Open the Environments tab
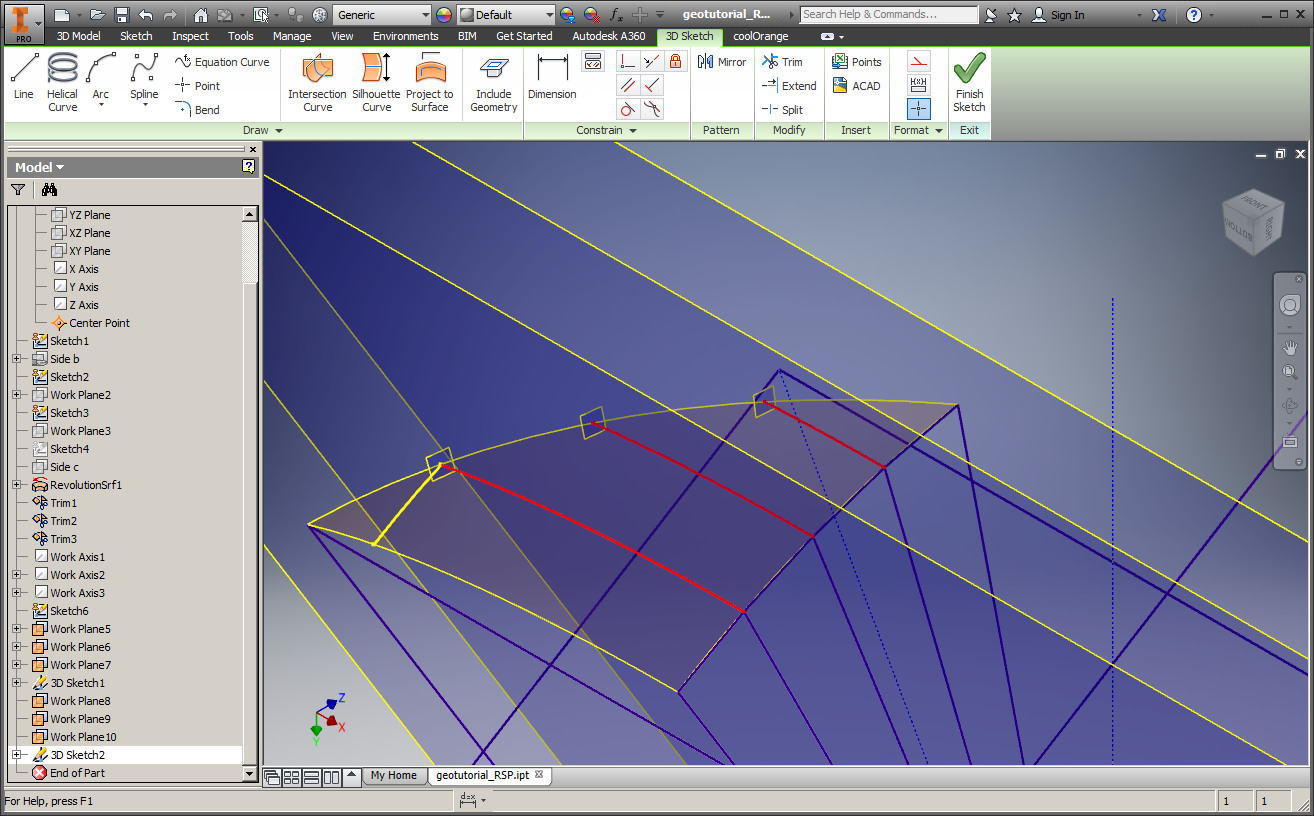 pyautogui.click(x=406, y=36)
